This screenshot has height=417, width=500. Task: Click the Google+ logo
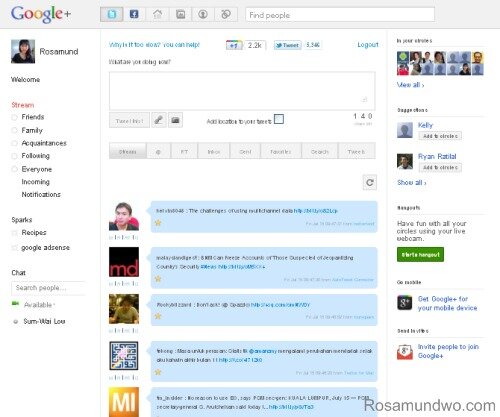click(41, 14)
